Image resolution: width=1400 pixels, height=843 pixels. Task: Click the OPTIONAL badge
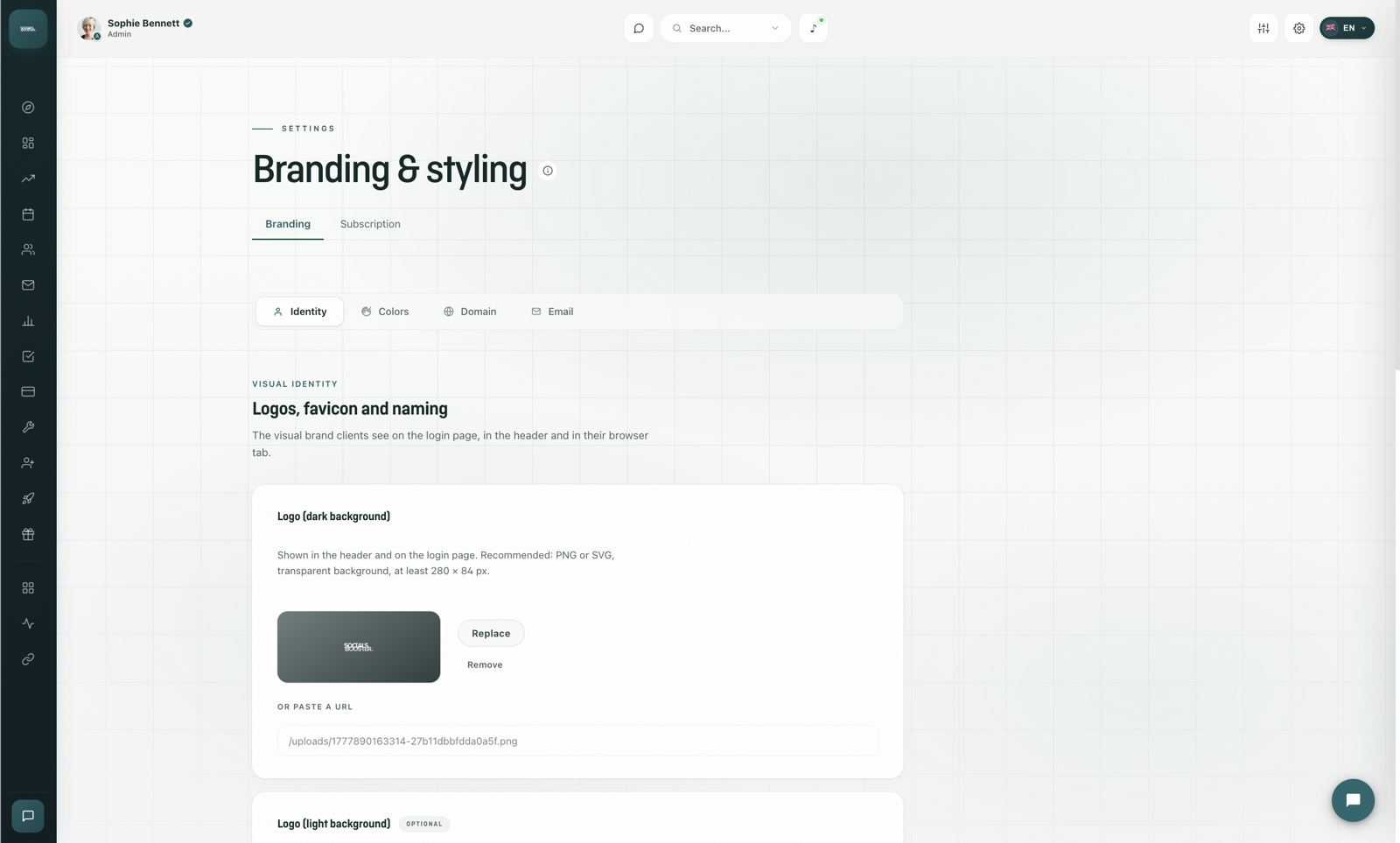pyautogui.click(x=424, y=824)
